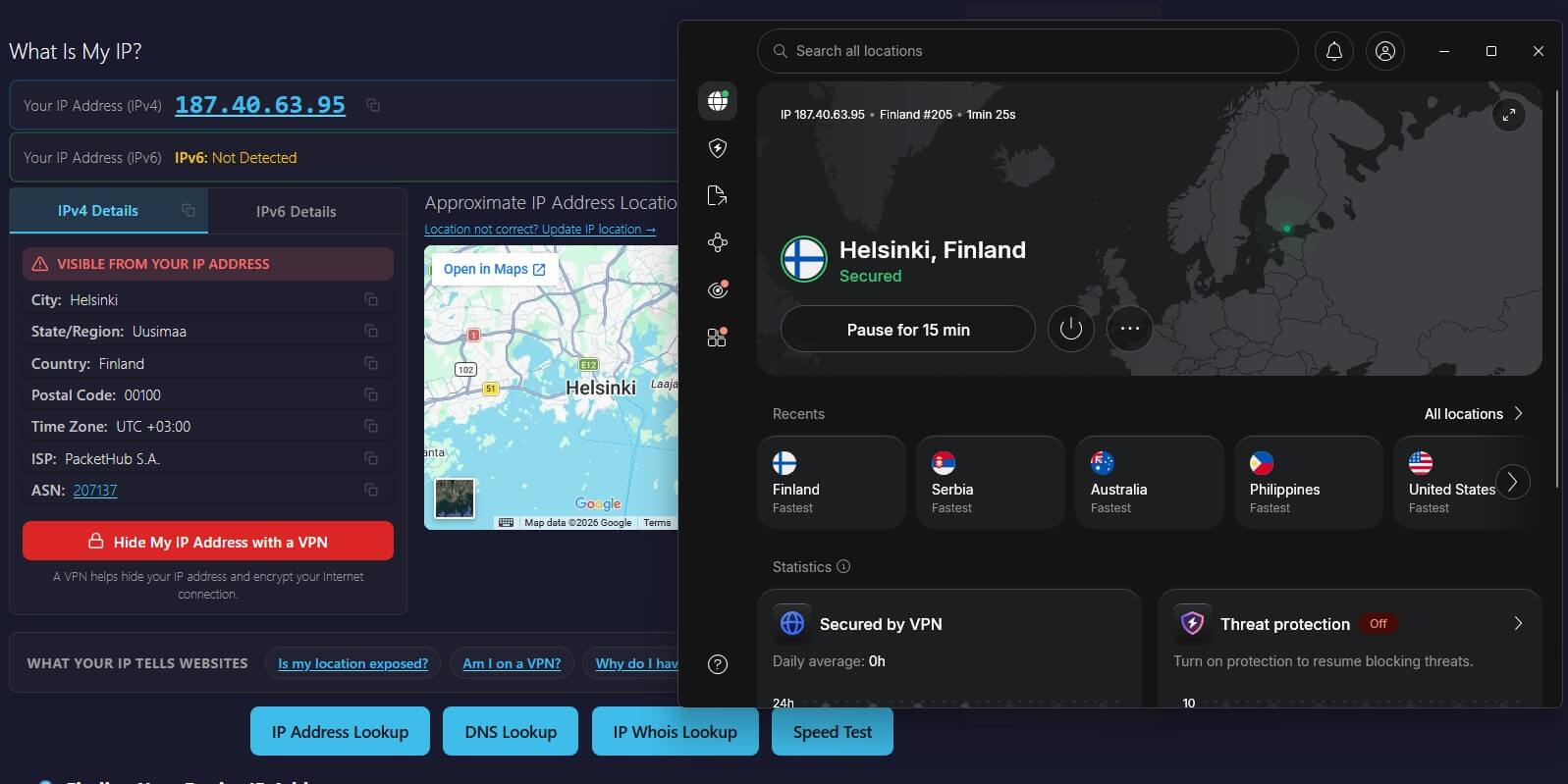The width and height of the screenshot is (1568, 784).
Task: Copy the IPv4 address 187.40.63.95
Action: point(373,105)
